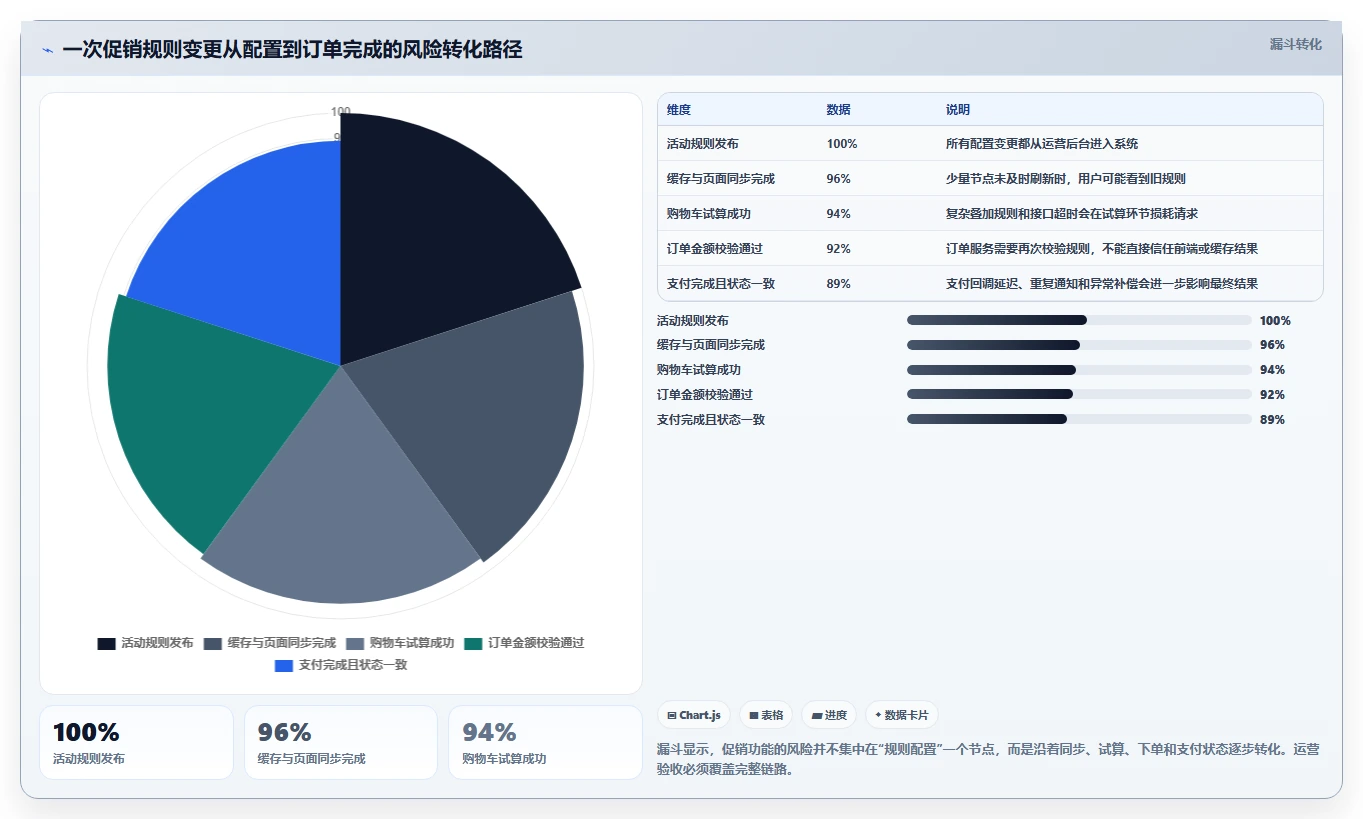Toggle 缓存与页面同步完成 legend swatch

(x=213, y=644)
